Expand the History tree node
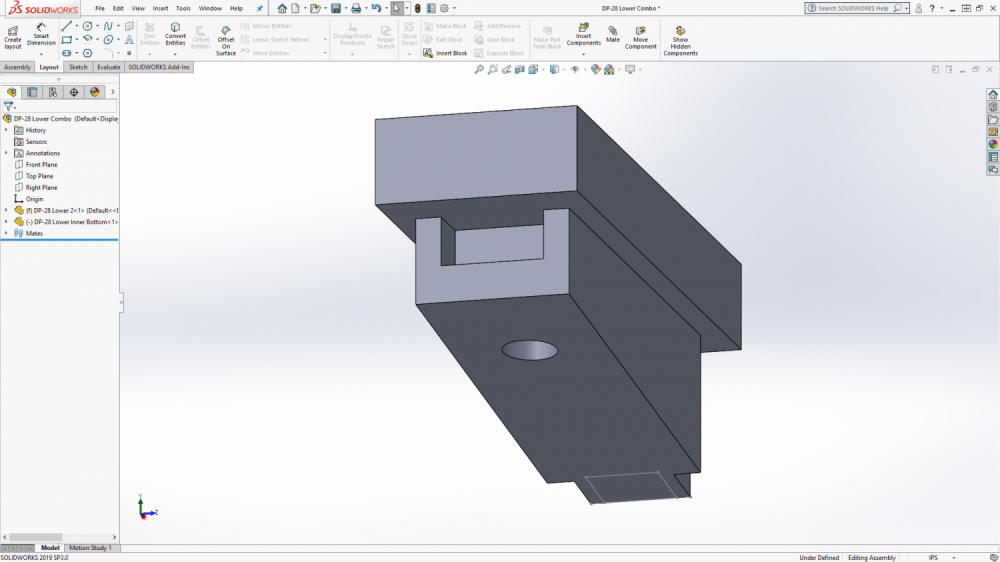Viewport: 1000px width, 562px height. click(x=6, y=130)
